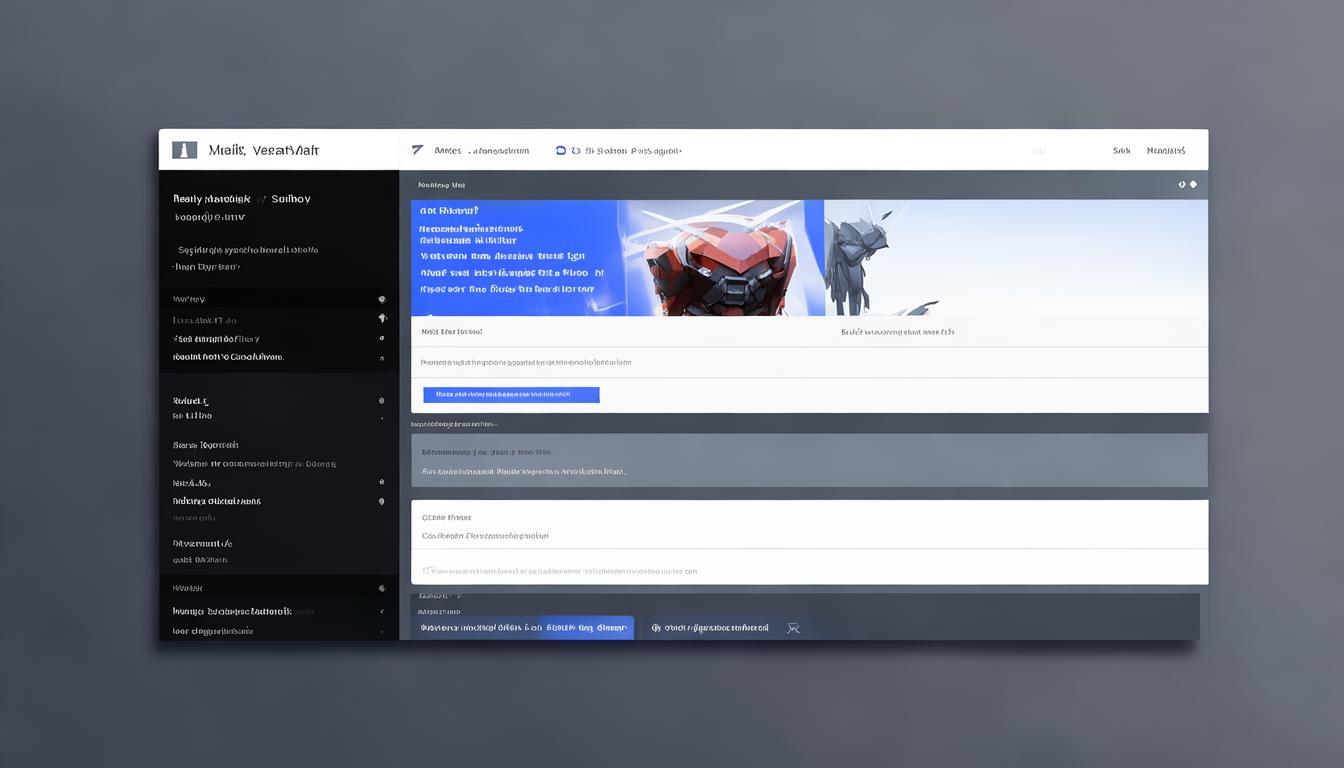Toggle the dot on fourth row of first sidebar list
The height and width of the screenshot is (768, 1344).
point(381,357)
